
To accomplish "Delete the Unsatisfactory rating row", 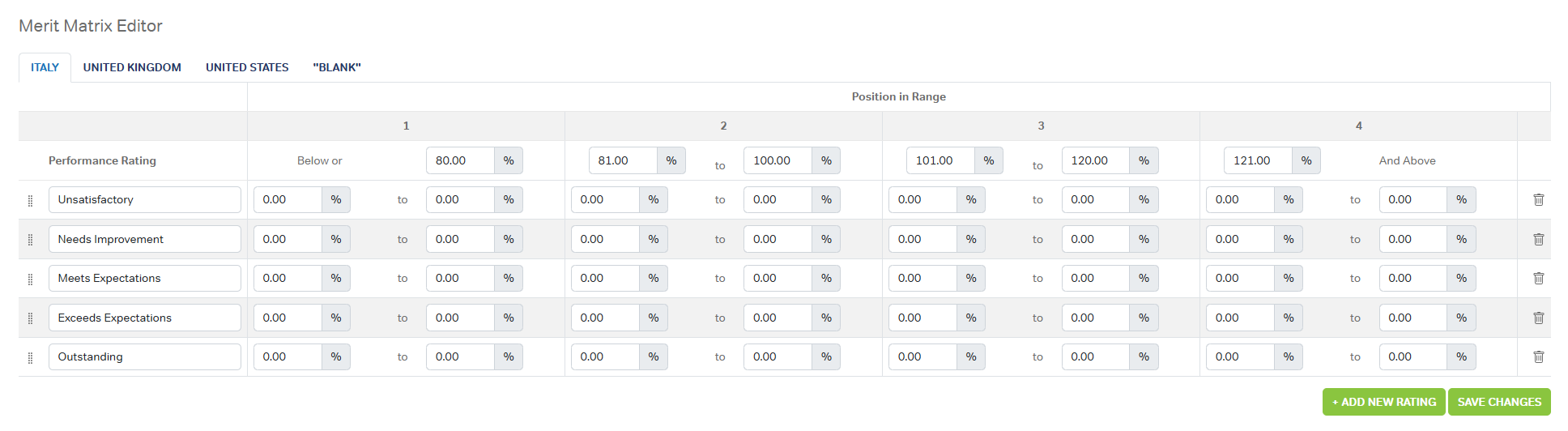I will coord(1538,199).
